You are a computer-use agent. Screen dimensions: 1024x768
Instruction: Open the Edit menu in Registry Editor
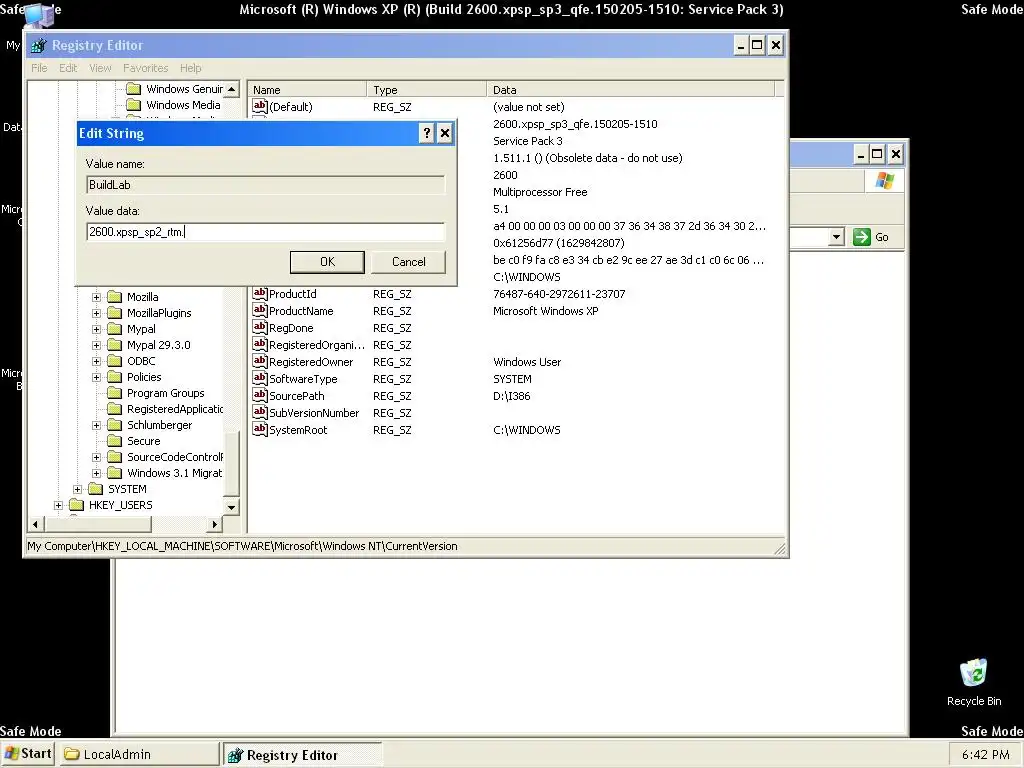tap(68, 68)
